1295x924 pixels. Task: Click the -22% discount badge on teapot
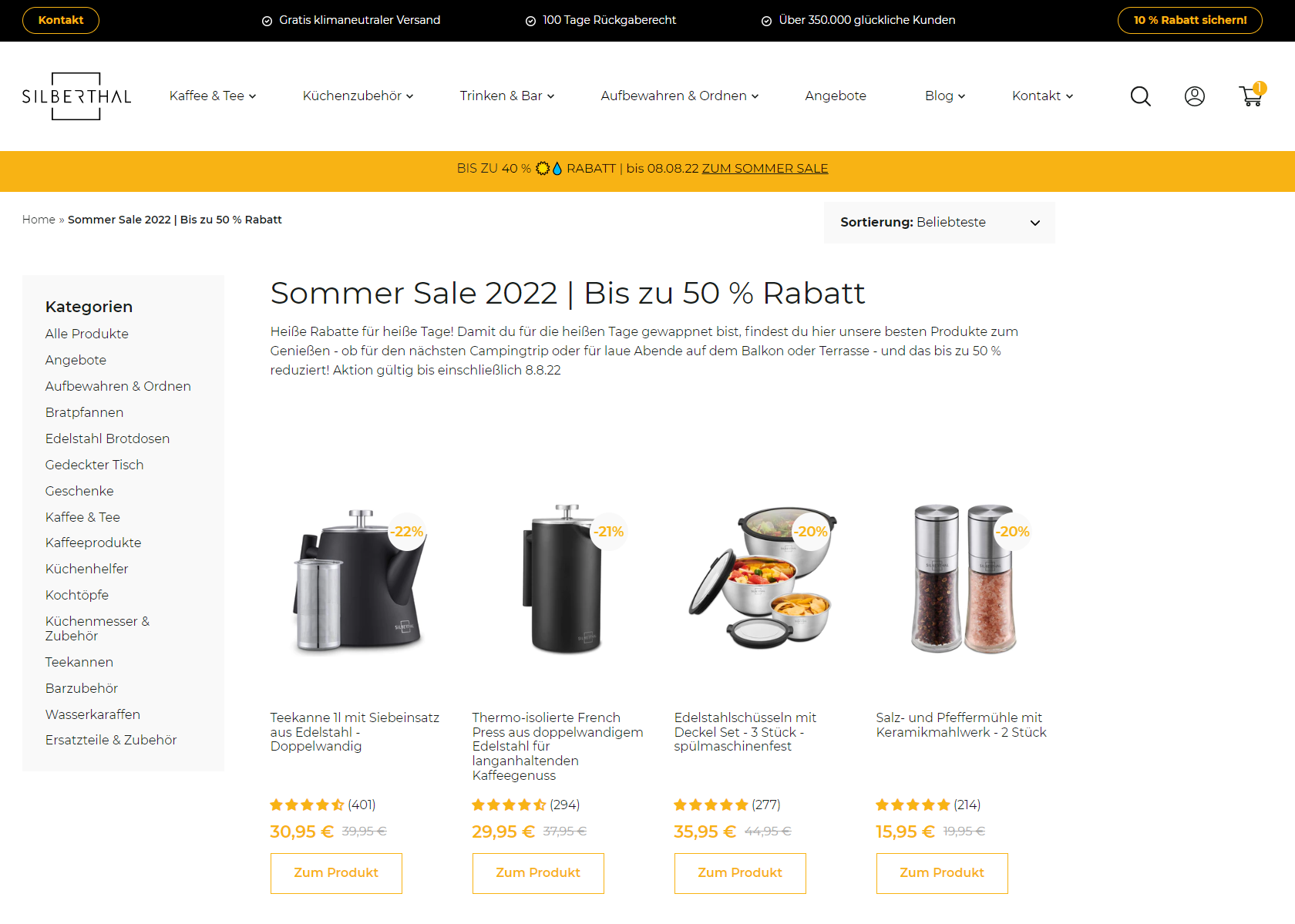[x=406, y=532]
